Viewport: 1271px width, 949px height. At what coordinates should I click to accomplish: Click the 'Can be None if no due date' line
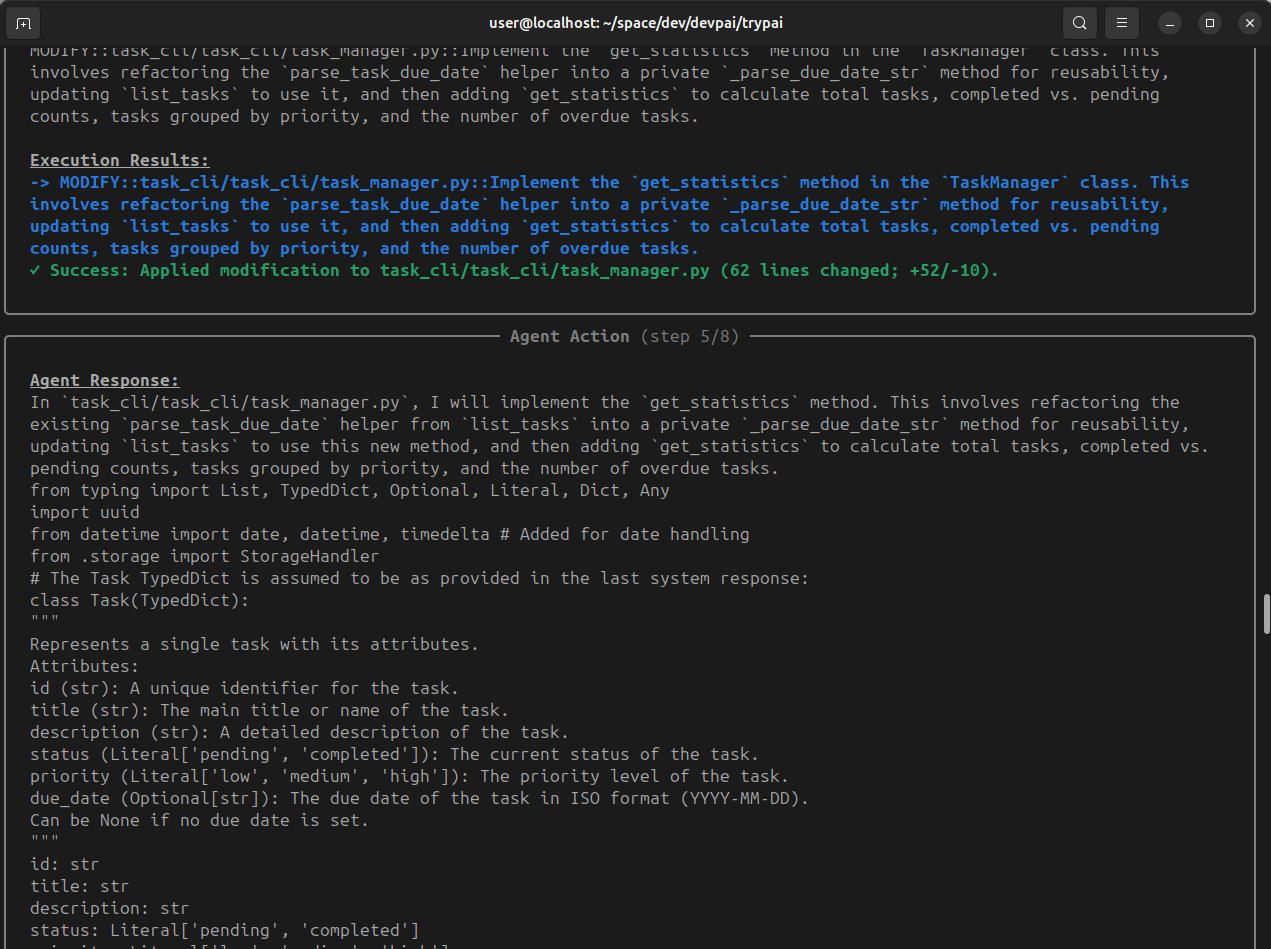199,820
